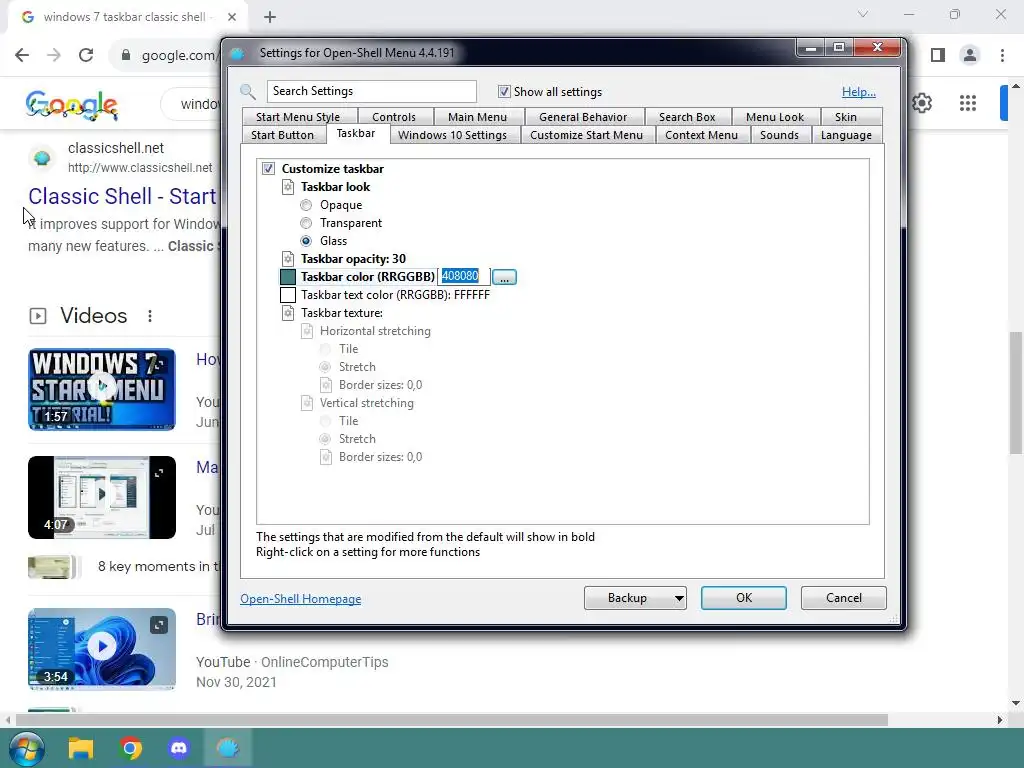The height and width of the screenshot is (768, 1024).
Task: Click the Taskbar opacity setting icon
Action: 288,259
